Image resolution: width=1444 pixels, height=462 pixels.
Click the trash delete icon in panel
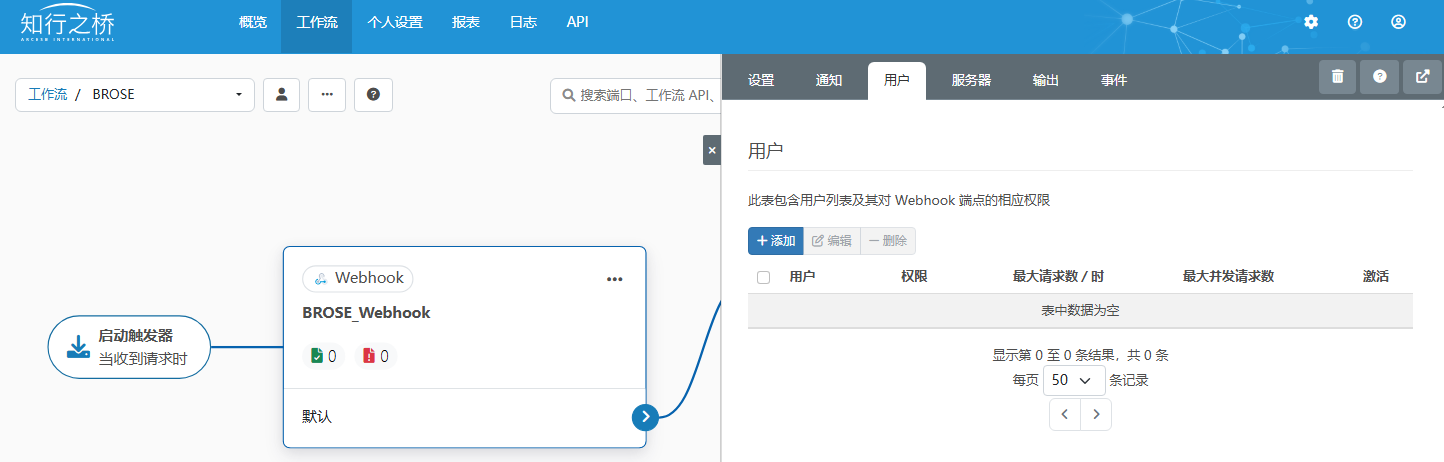click(1337, 76)
